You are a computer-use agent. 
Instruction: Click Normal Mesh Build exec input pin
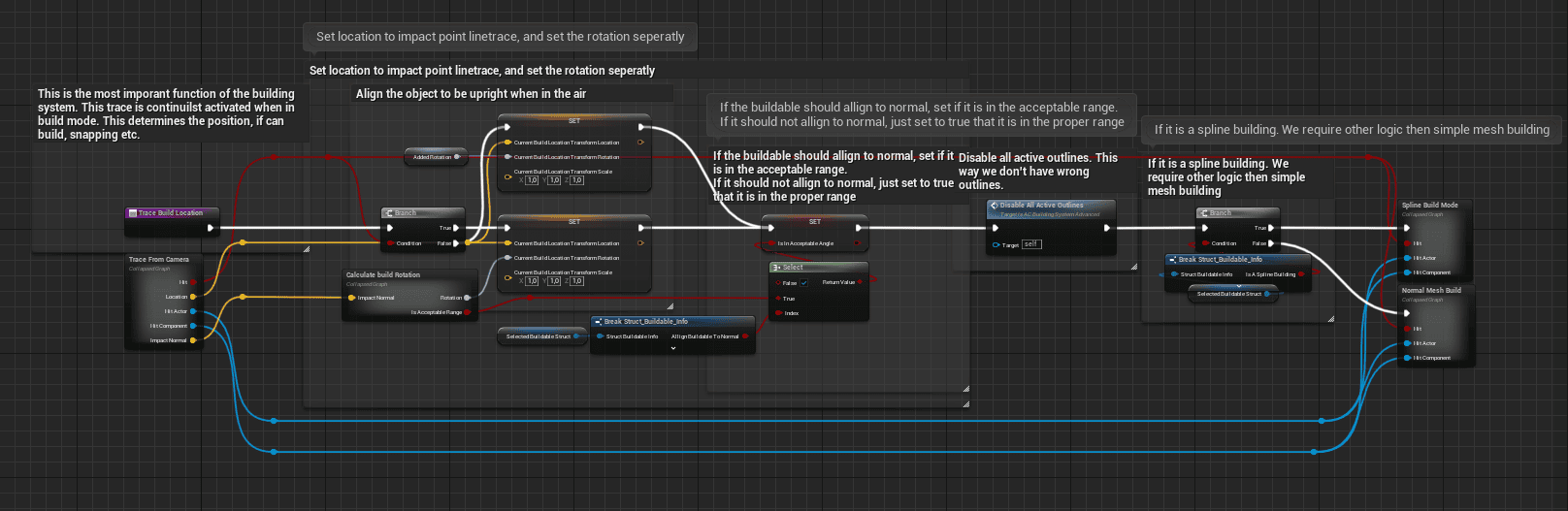pos(1407,313)
